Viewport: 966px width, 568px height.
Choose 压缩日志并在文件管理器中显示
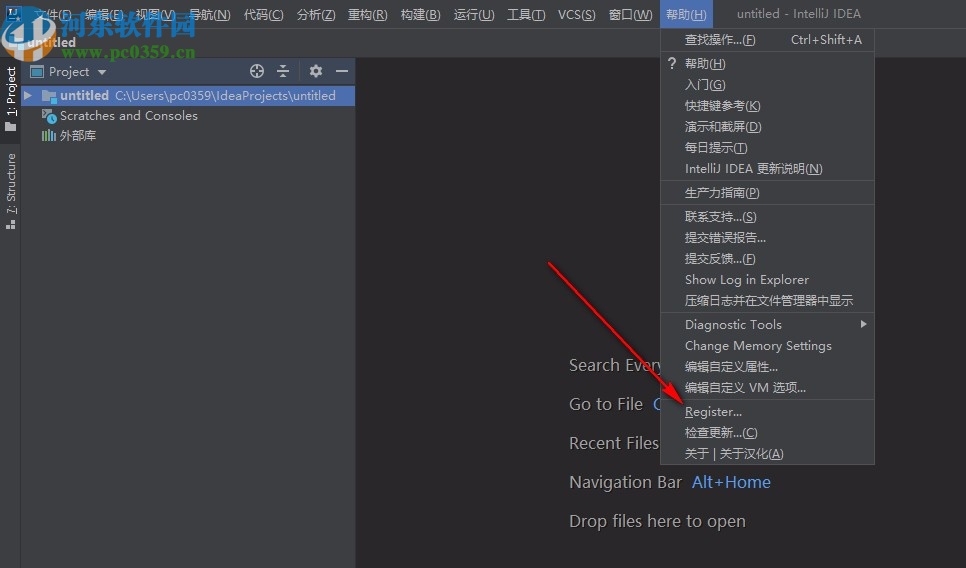767,301
